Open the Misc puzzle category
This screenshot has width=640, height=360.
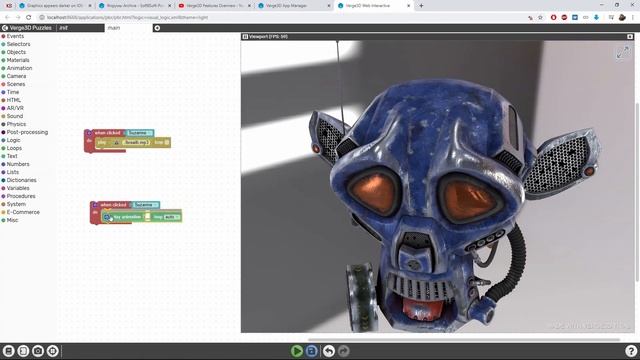pyautogui.click(x=12, y=220)
